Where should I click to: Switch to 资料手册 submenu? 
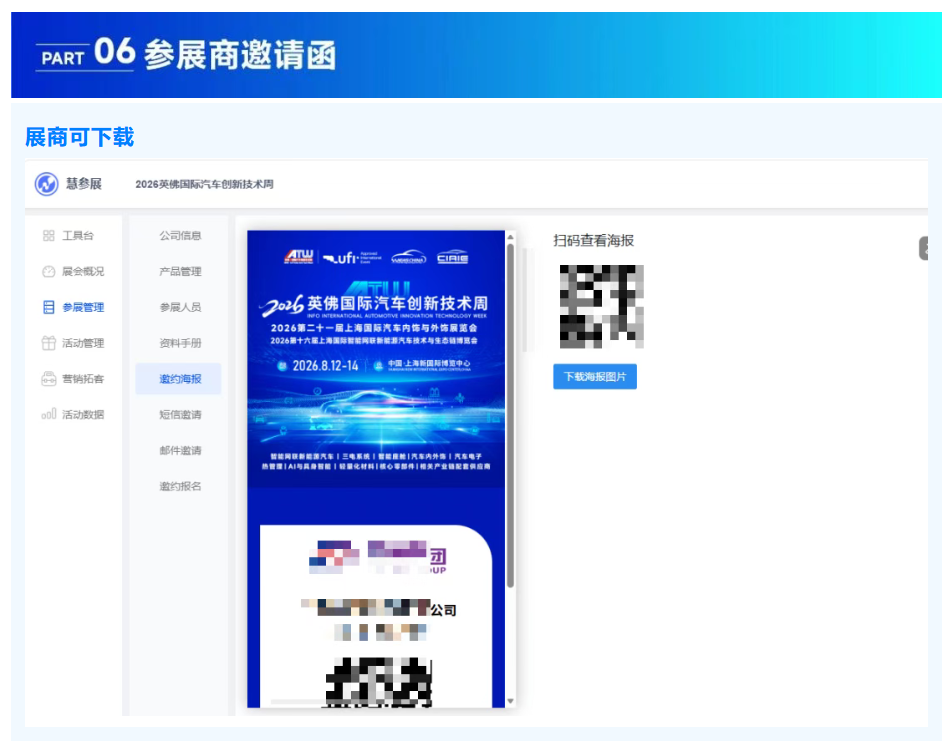pos(180,343)
